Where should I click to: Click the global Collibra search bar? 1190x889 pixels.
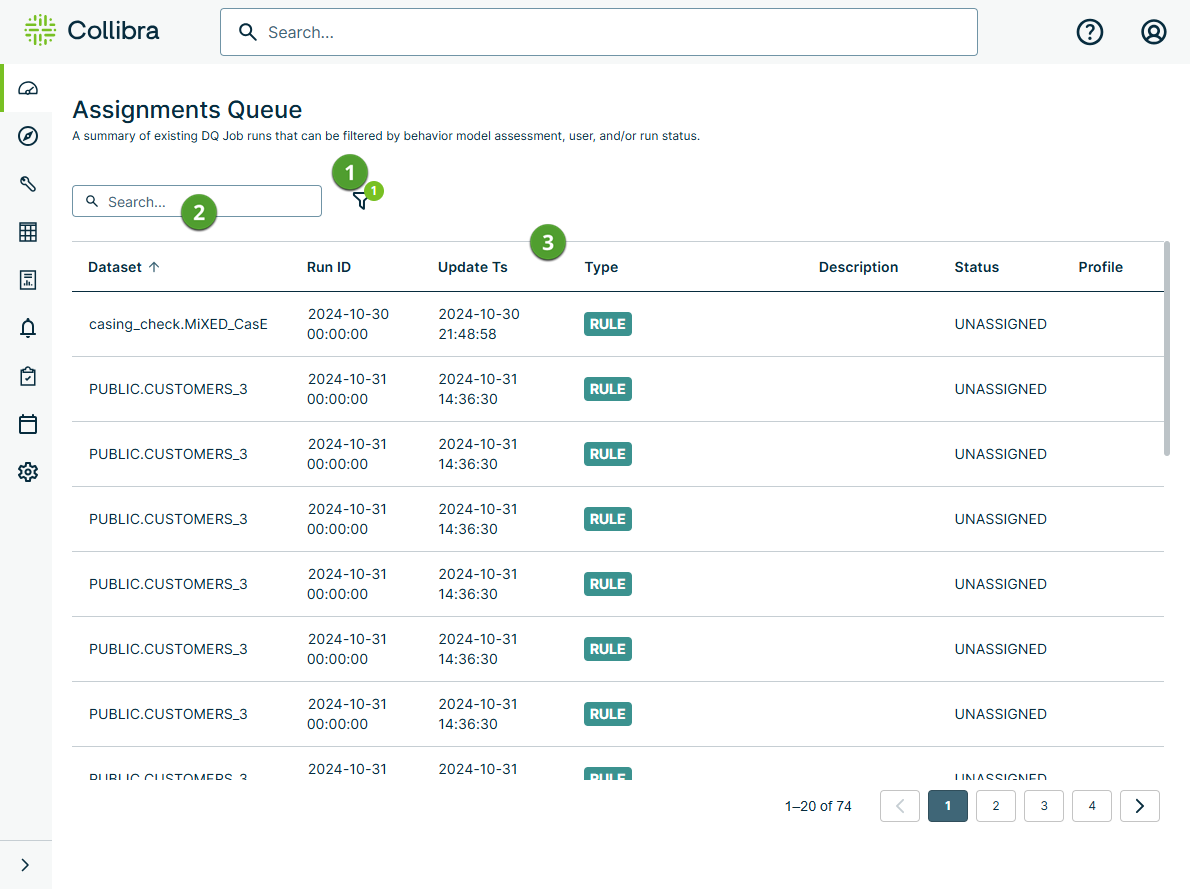[x=598, y=32]
